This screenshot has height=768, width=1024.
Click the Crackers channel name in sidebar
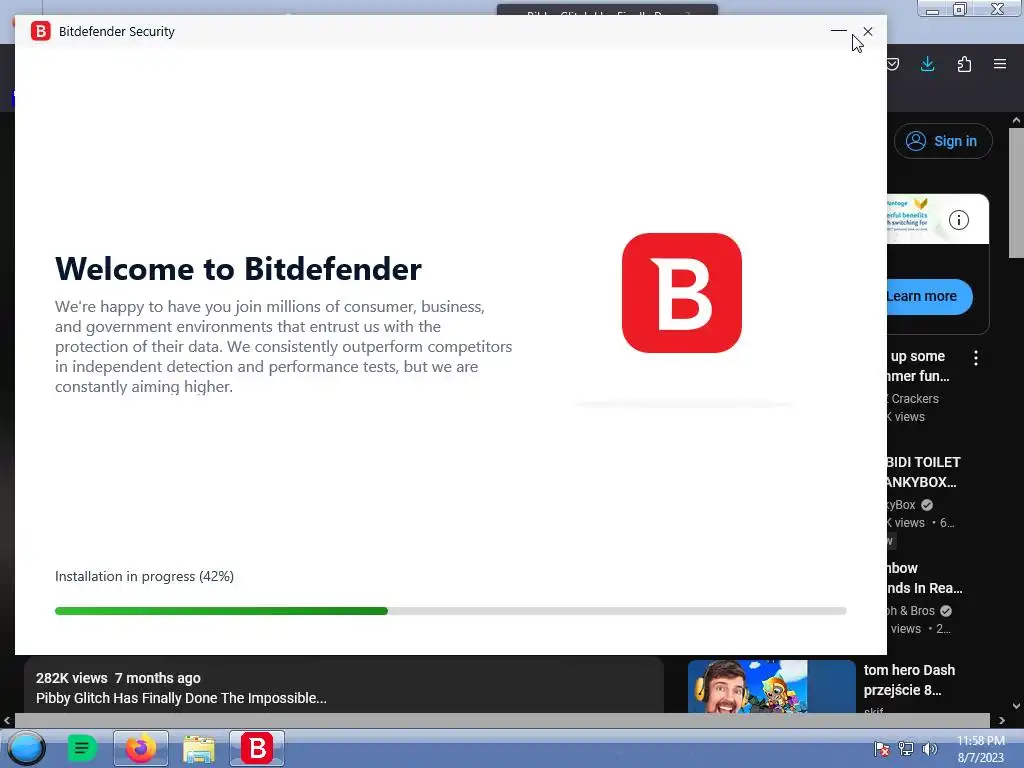coord(914,398)
